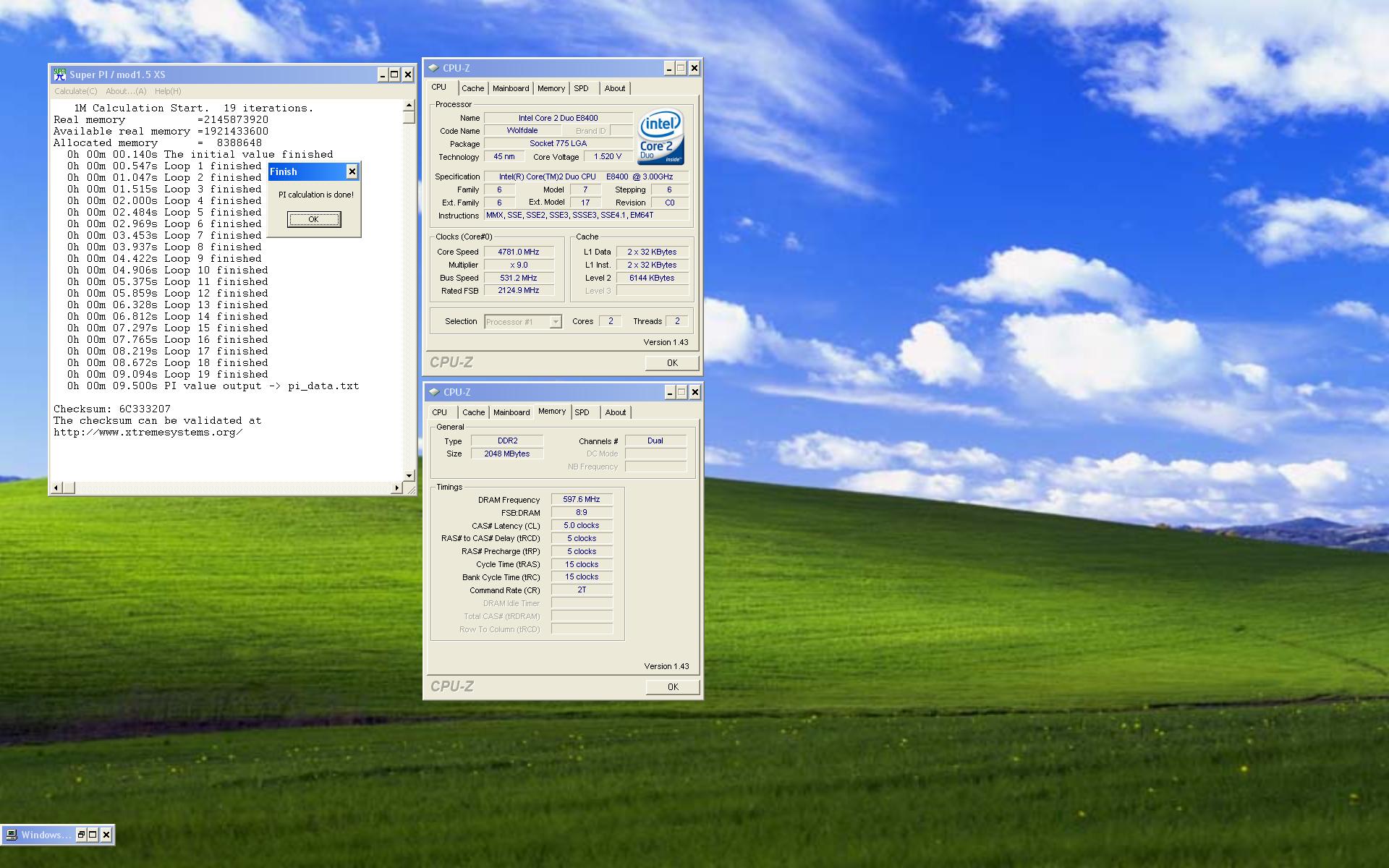Click the Loop 19 finished line
This screenshot has width=1389, height=868.
[168, 374]
